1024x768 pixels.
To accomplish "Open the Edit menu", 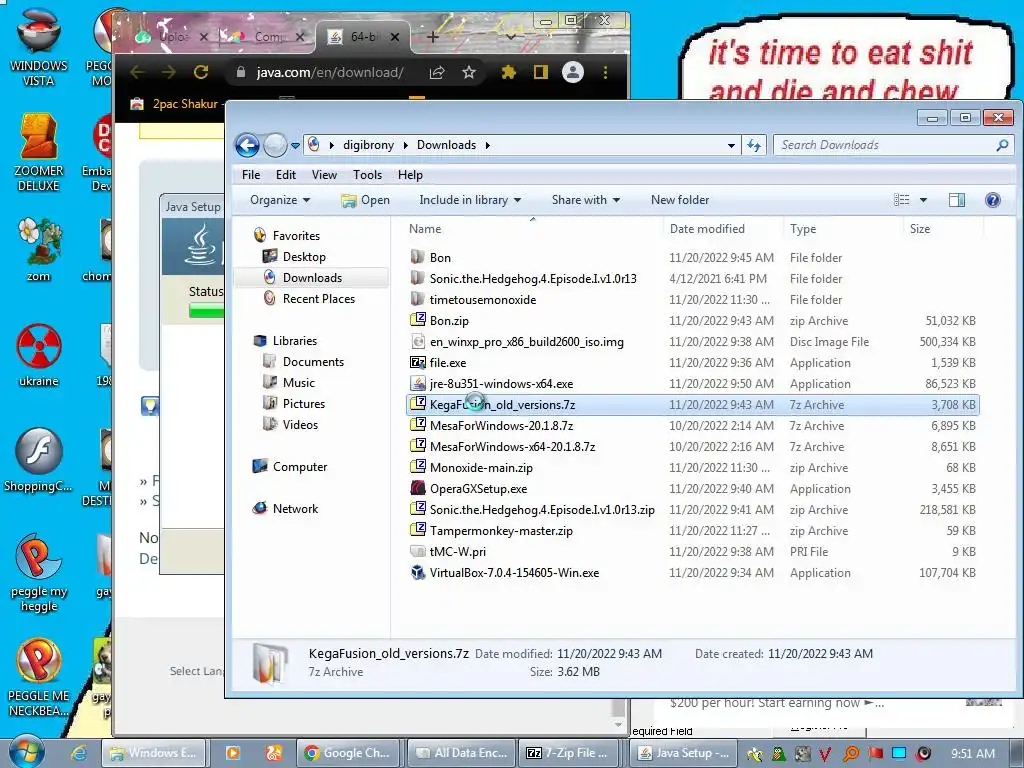I will [285, 175].
